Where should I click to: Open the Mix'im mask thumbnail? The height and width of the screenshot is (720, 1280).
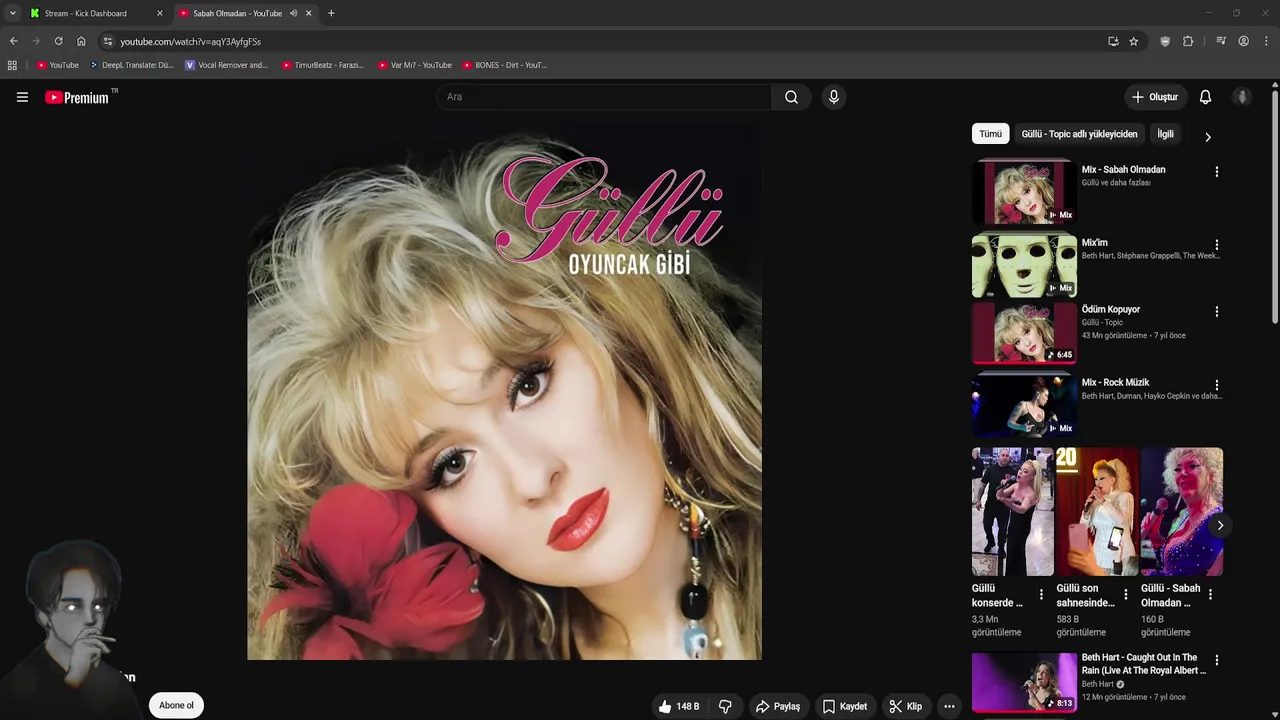tap(1024, 265)
